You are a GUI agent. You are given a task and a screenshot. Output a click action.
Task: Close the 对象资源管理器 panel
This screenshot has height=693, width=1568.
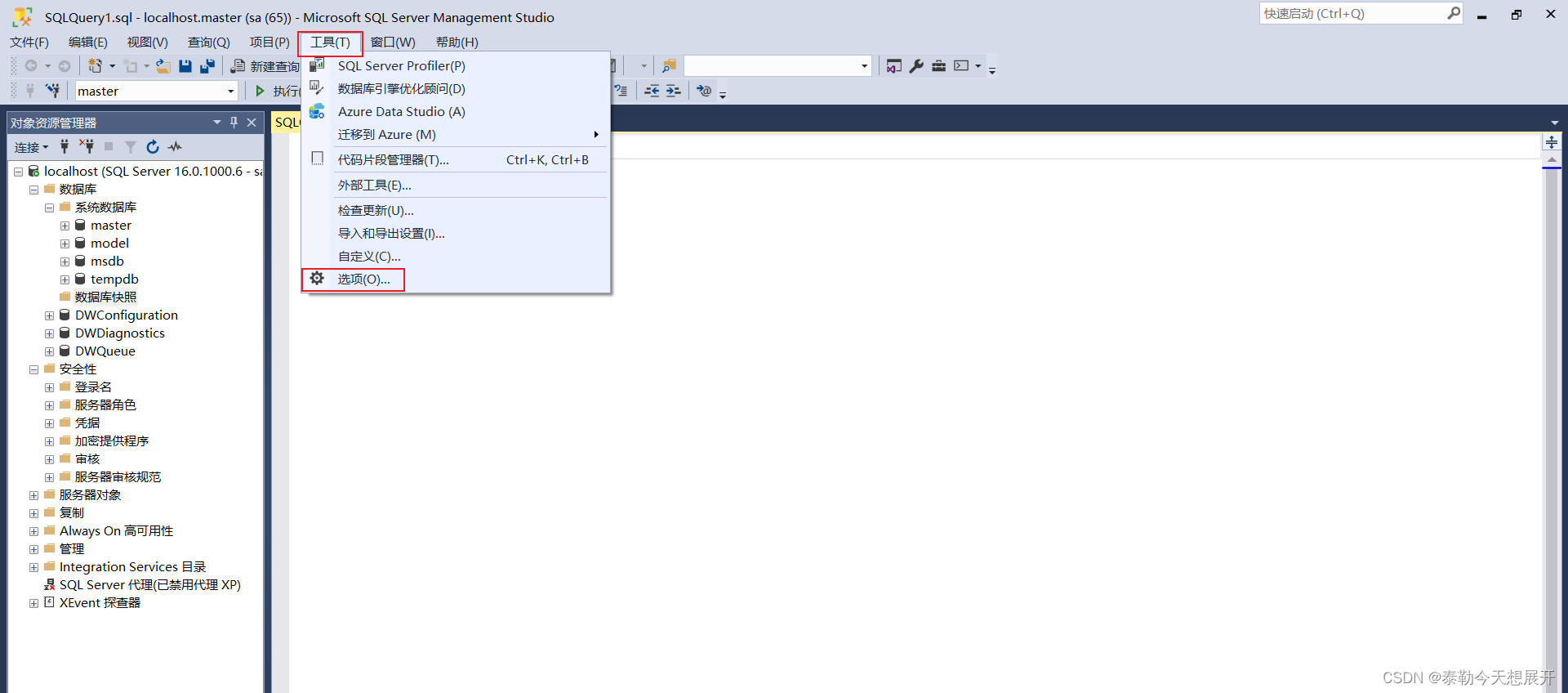tap(252, 123)
